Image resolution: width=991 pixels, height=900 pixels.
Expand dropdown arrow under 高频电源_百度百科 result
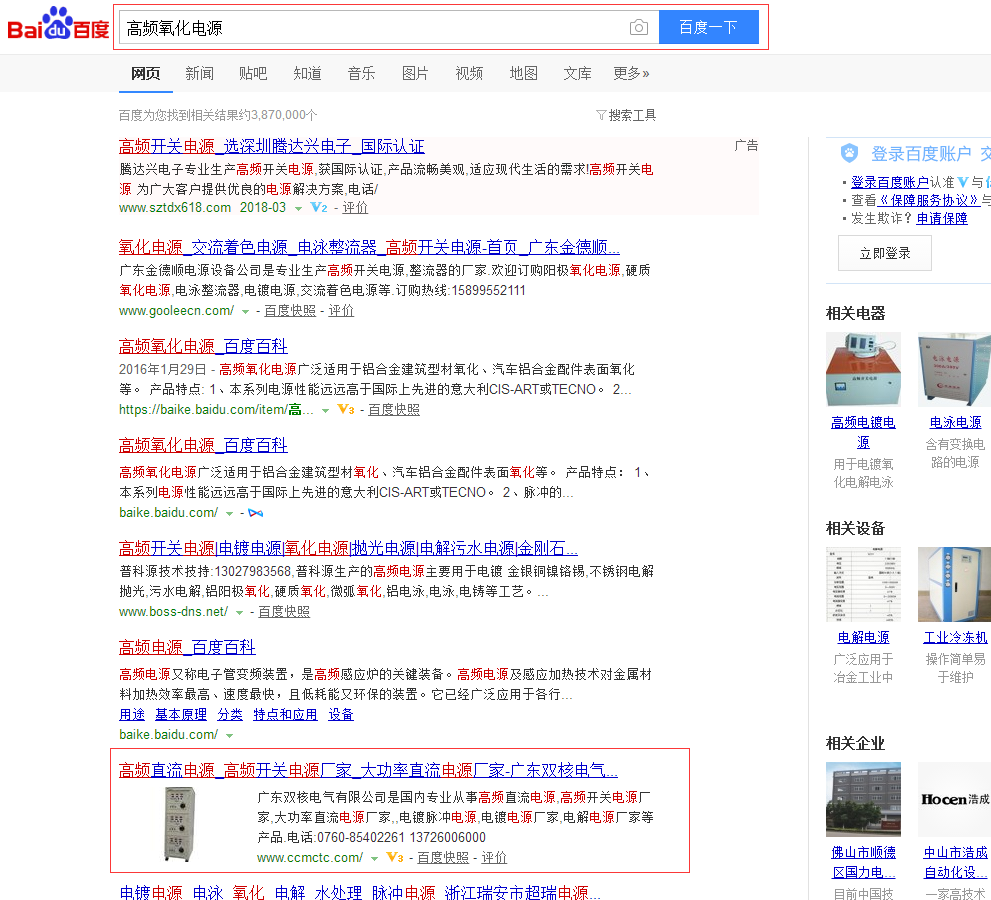pyautogui.click(x=229, y=736)
